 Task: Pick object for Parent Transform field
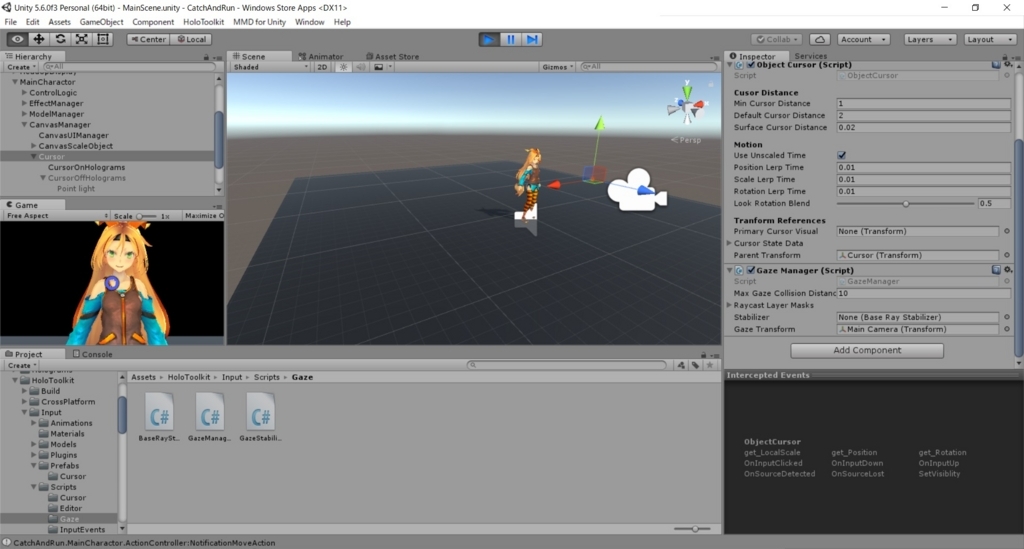(x=1006, y=255)
